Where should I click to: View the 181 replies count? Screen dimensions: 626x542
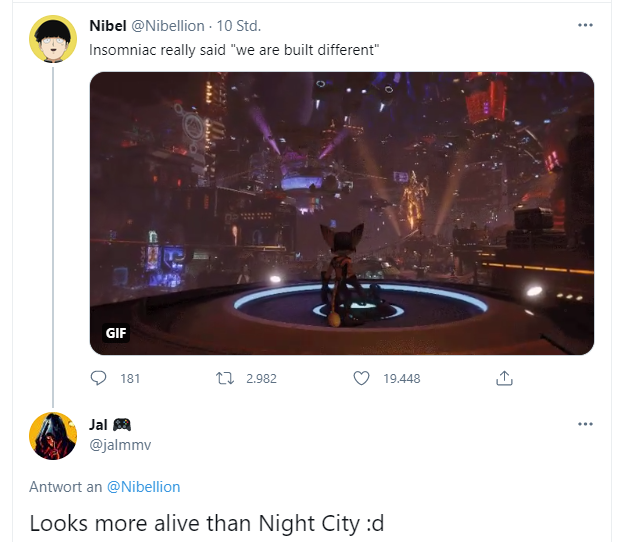[x=130, y=378]
